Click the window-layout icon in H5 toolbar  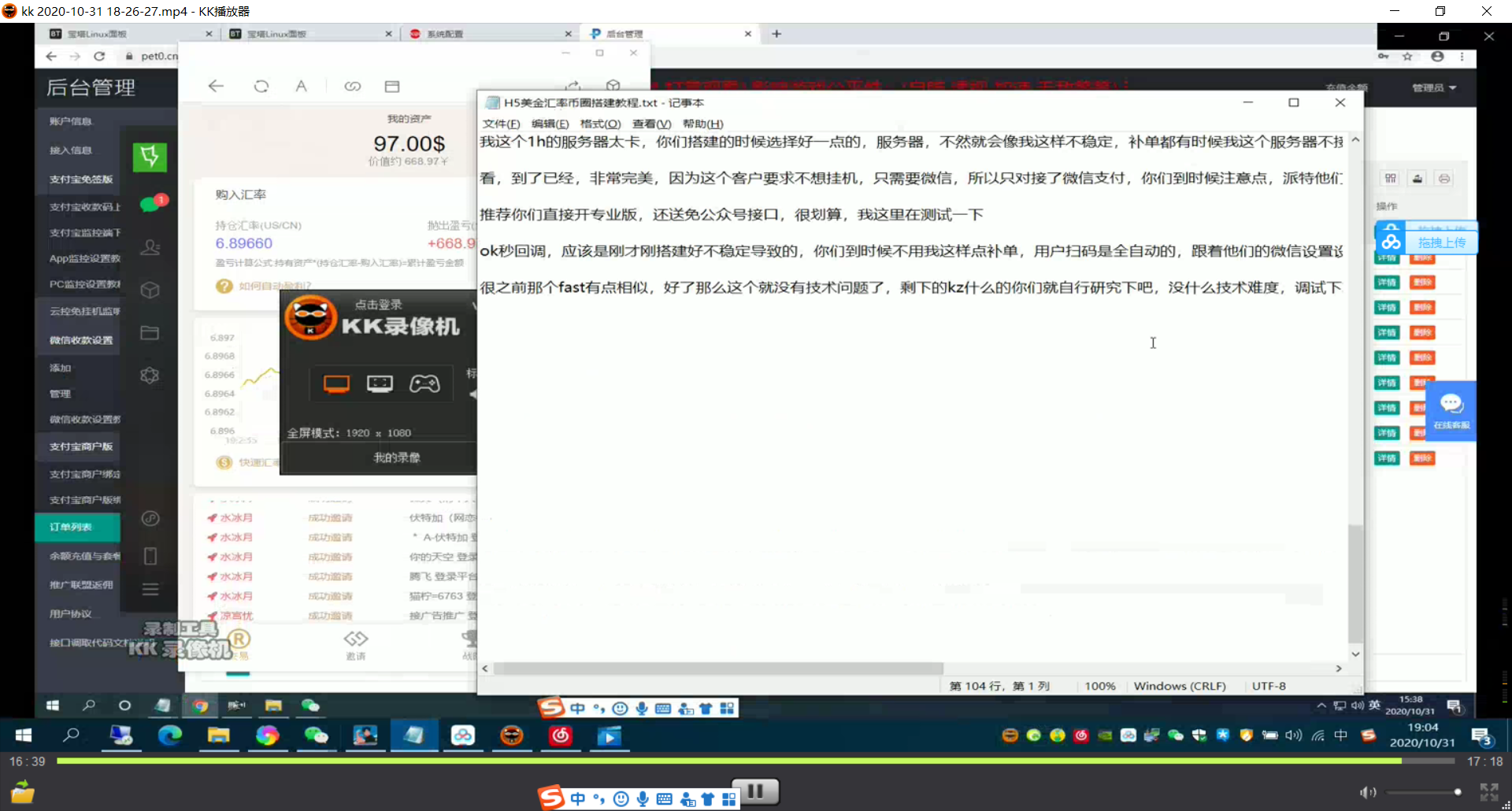click(x=392, y=86)
